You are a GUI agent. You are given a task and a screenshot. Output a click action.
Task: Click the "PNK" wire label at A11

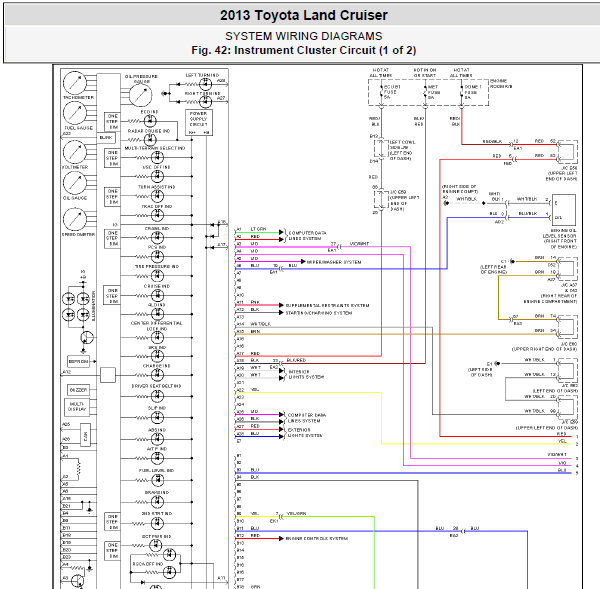(x=255, y=302)
